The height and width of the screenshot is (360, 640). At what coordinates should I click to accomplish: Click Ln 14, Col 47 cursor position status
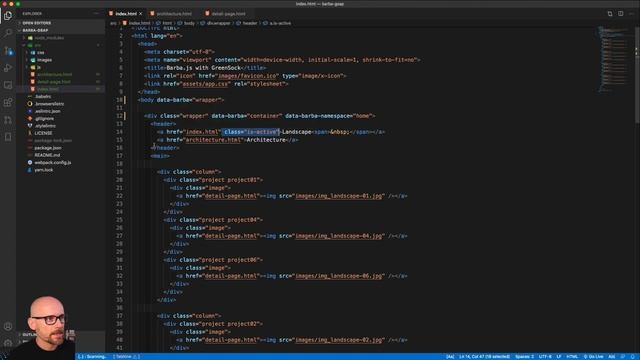484,356
